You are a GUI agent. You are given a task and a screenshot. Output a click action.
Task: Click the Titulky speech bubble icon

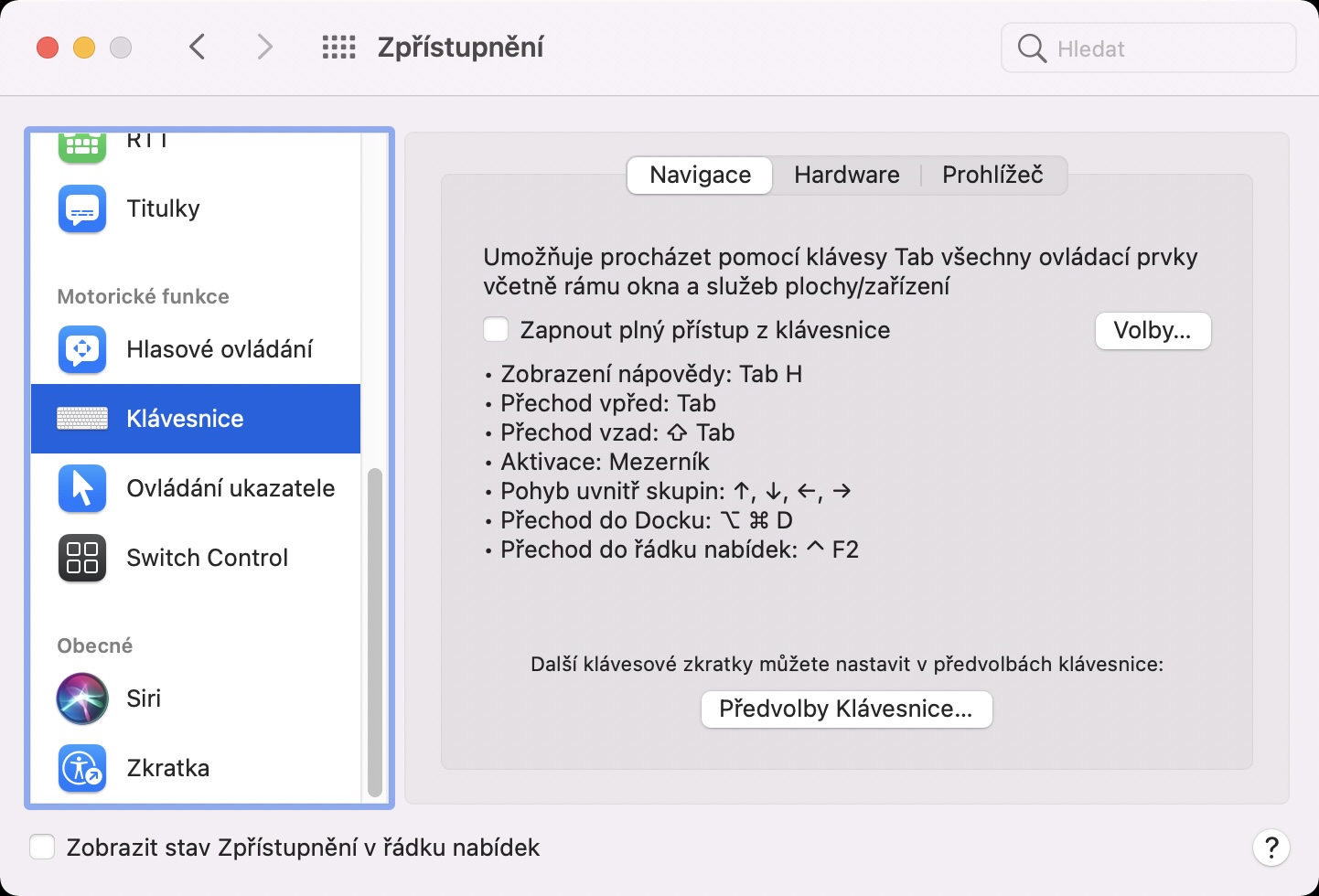point(82,209)
